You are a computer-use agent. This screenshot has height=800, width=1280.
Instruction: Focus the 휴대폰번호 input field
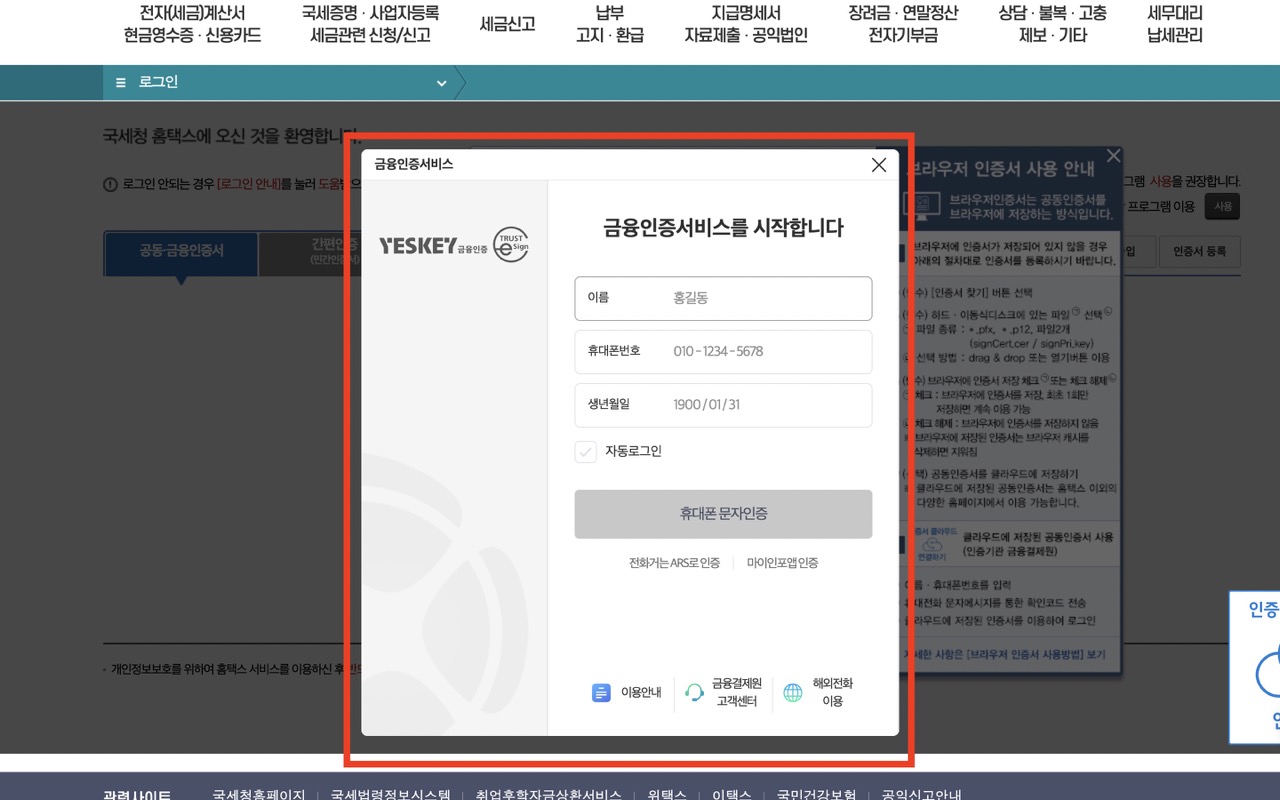click(x=723, y=351)
